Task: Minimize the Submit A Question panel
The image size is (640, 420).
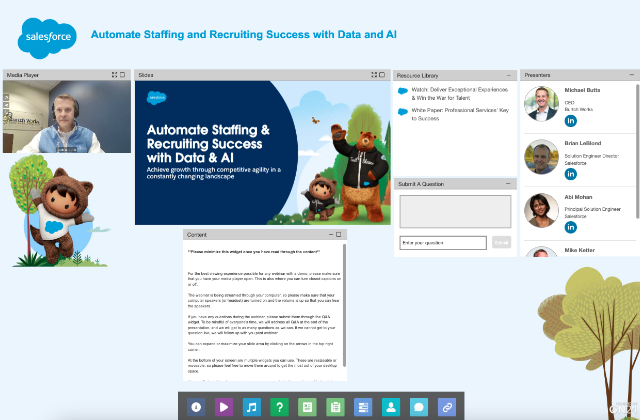Action: (508, 184)
